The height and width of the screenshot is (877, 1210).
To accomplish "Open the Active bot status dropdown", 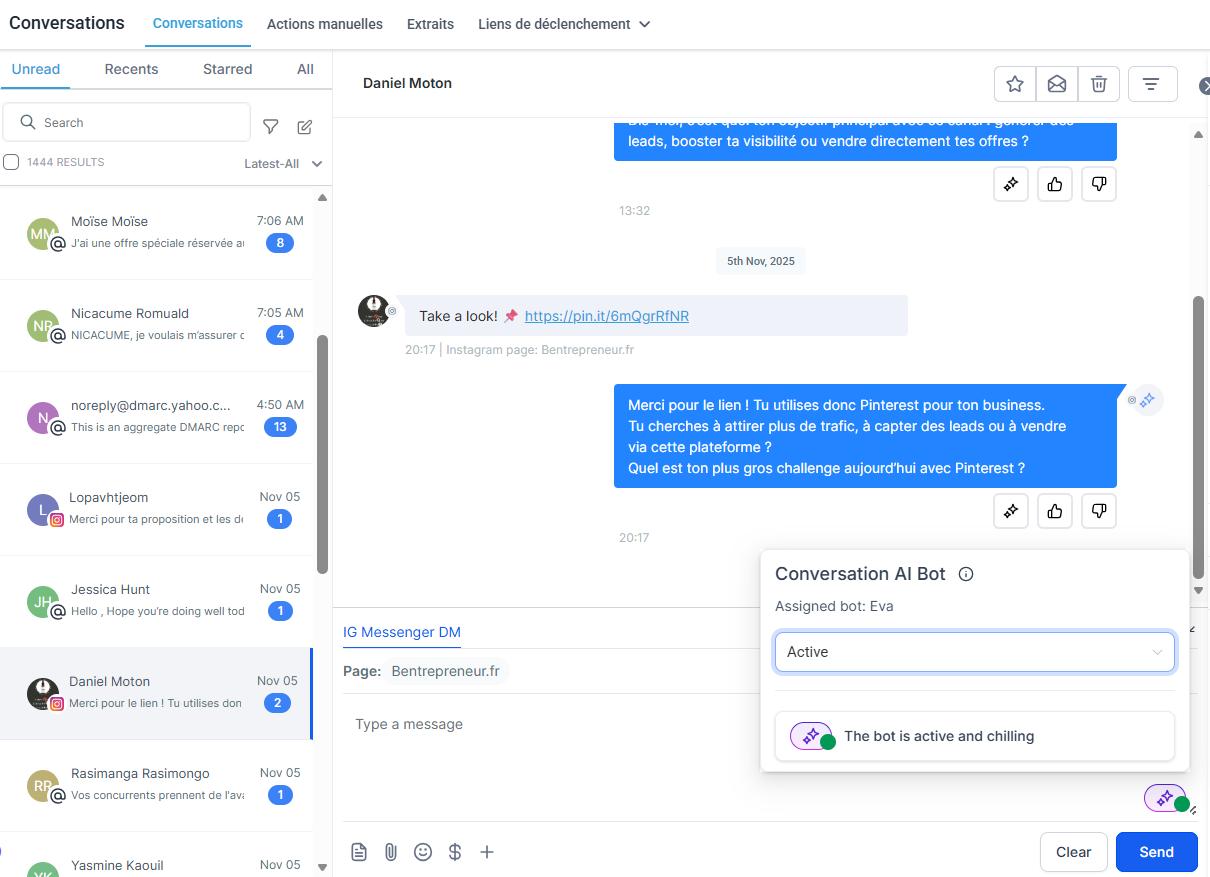I will pos(974,652).
